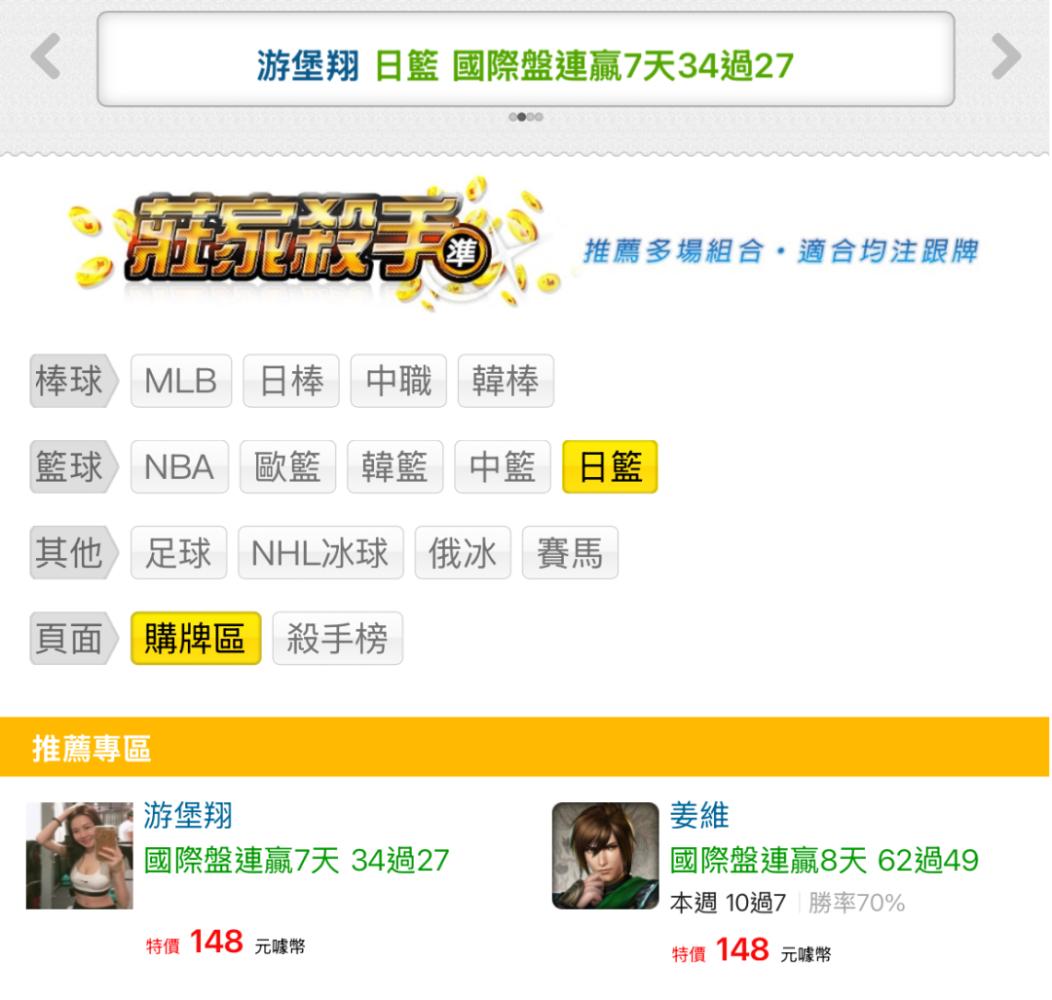Select the 賽馬 filter
Viewport: 1052px width, 1000px height.
570,552
